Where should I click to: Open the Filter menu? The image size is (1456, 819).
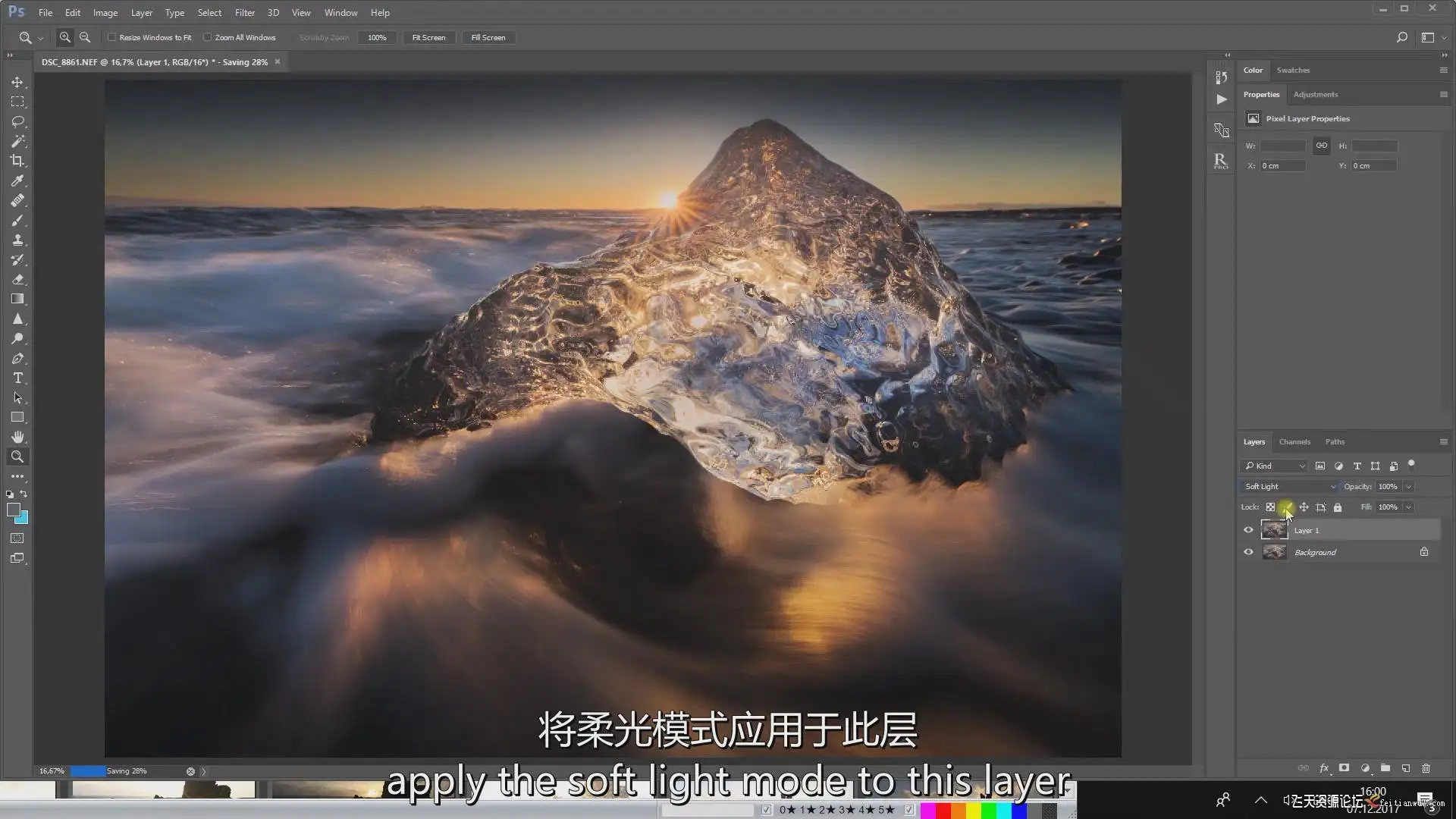[x=244, y=13]
